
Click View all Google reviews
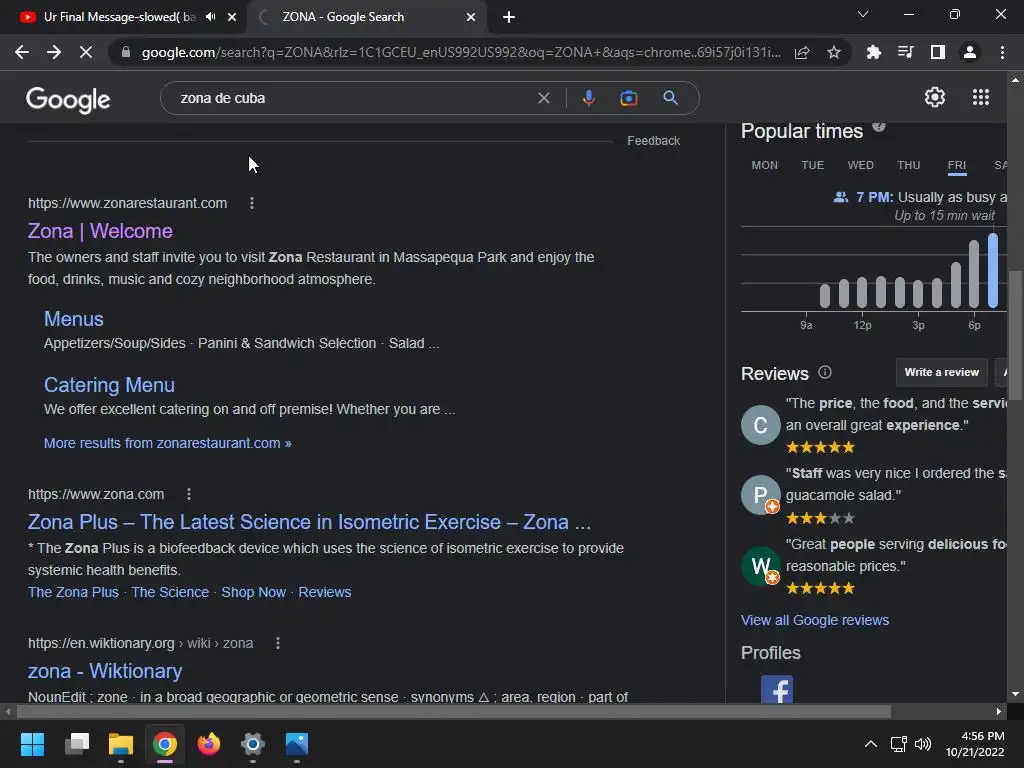pos(814,620)
